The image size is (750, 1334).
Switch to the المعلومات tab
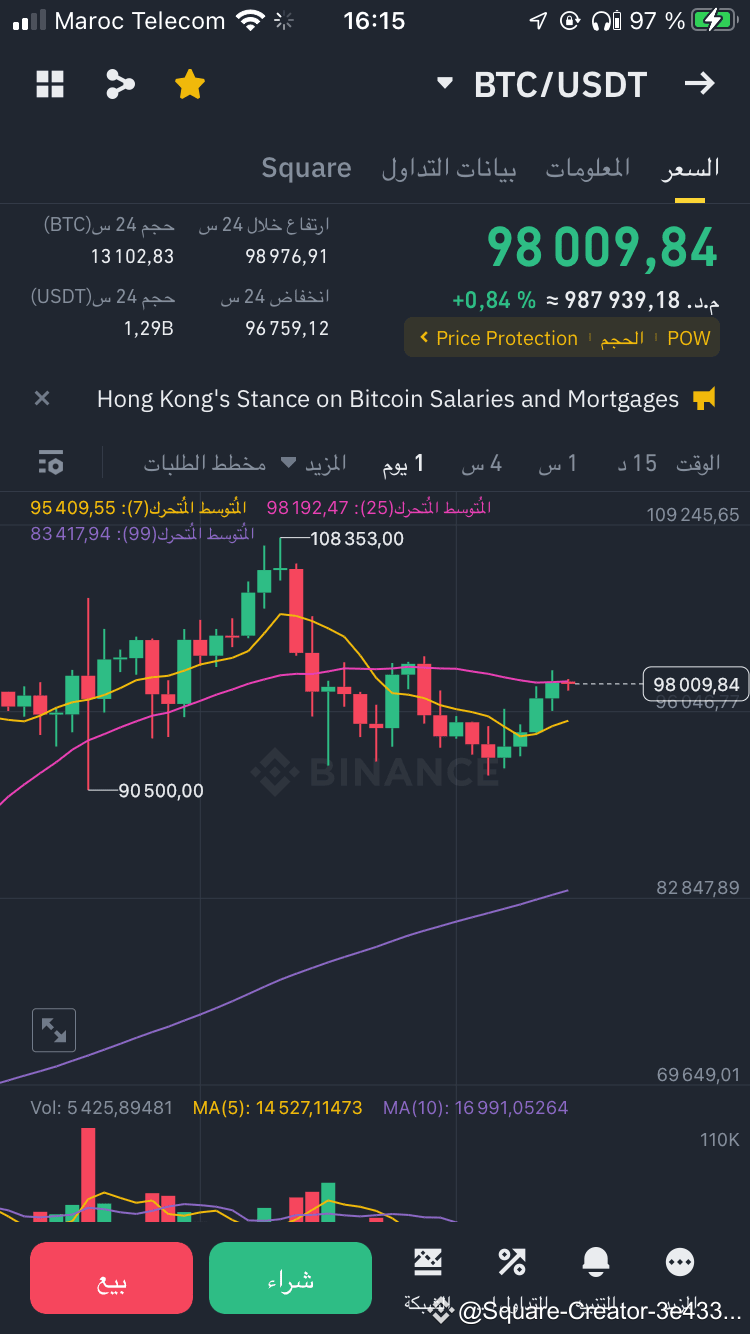point(588,168)
